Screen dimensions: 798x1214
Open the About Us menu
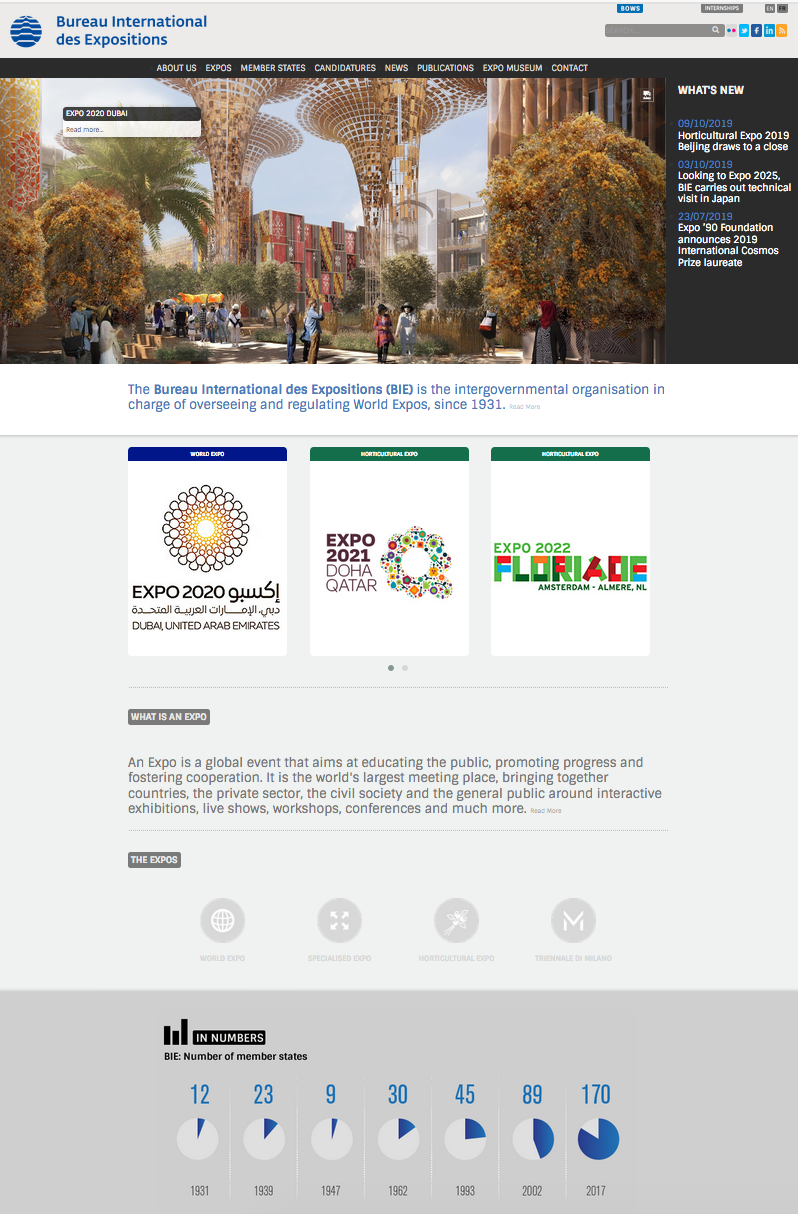[176, 68]
